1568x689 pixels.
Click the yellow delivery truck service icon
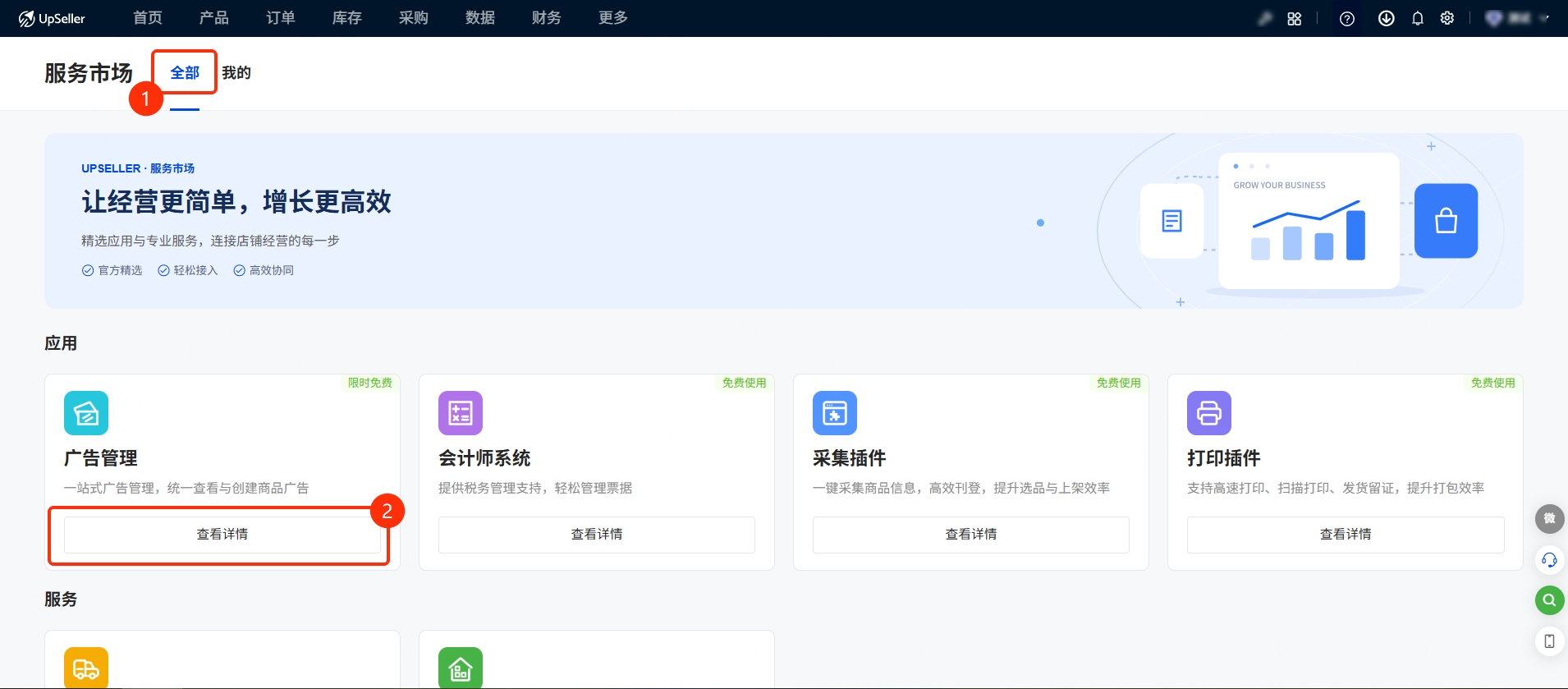(x=86, y=668)
